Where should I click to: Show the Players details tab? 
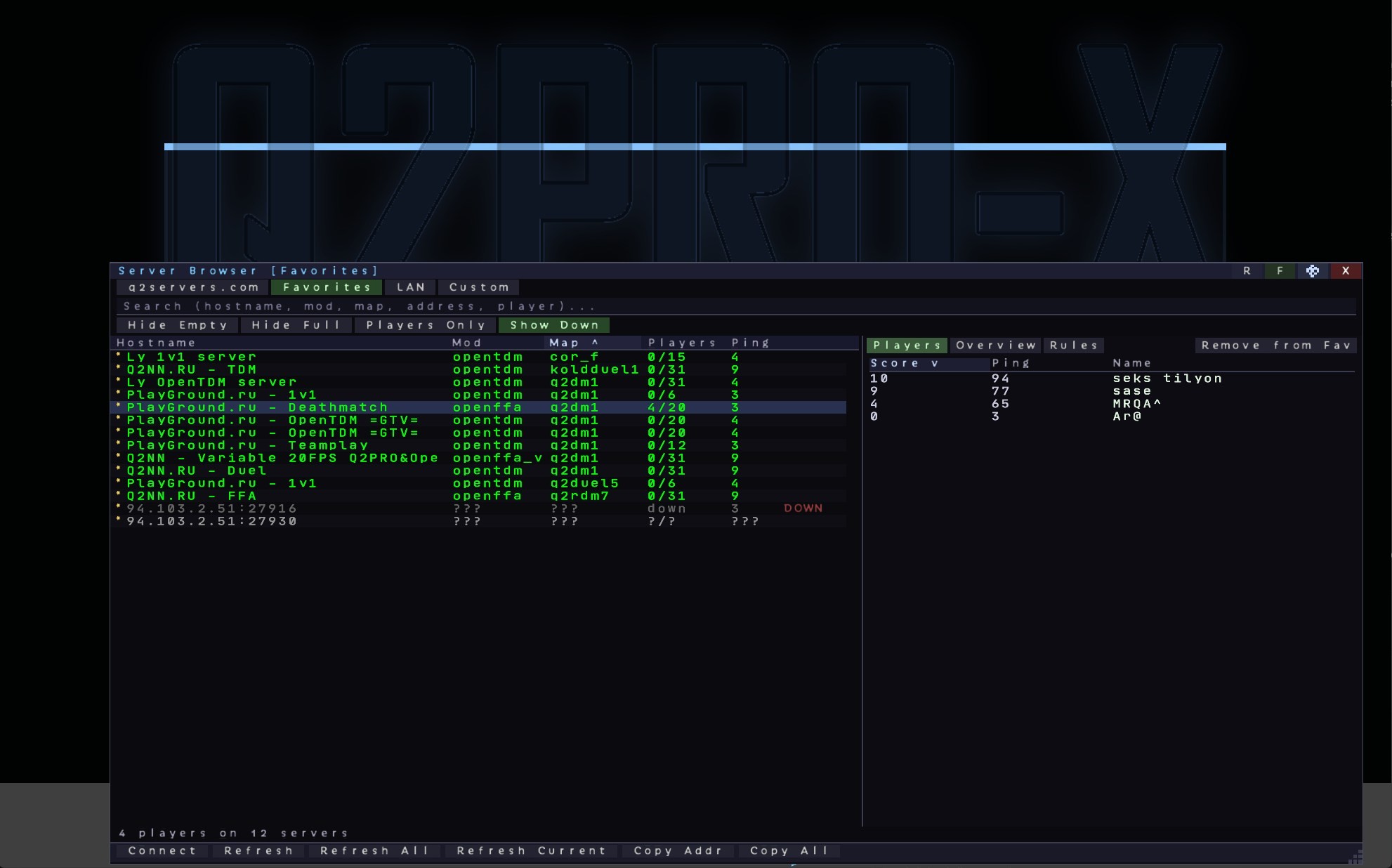tap(907, 346)
